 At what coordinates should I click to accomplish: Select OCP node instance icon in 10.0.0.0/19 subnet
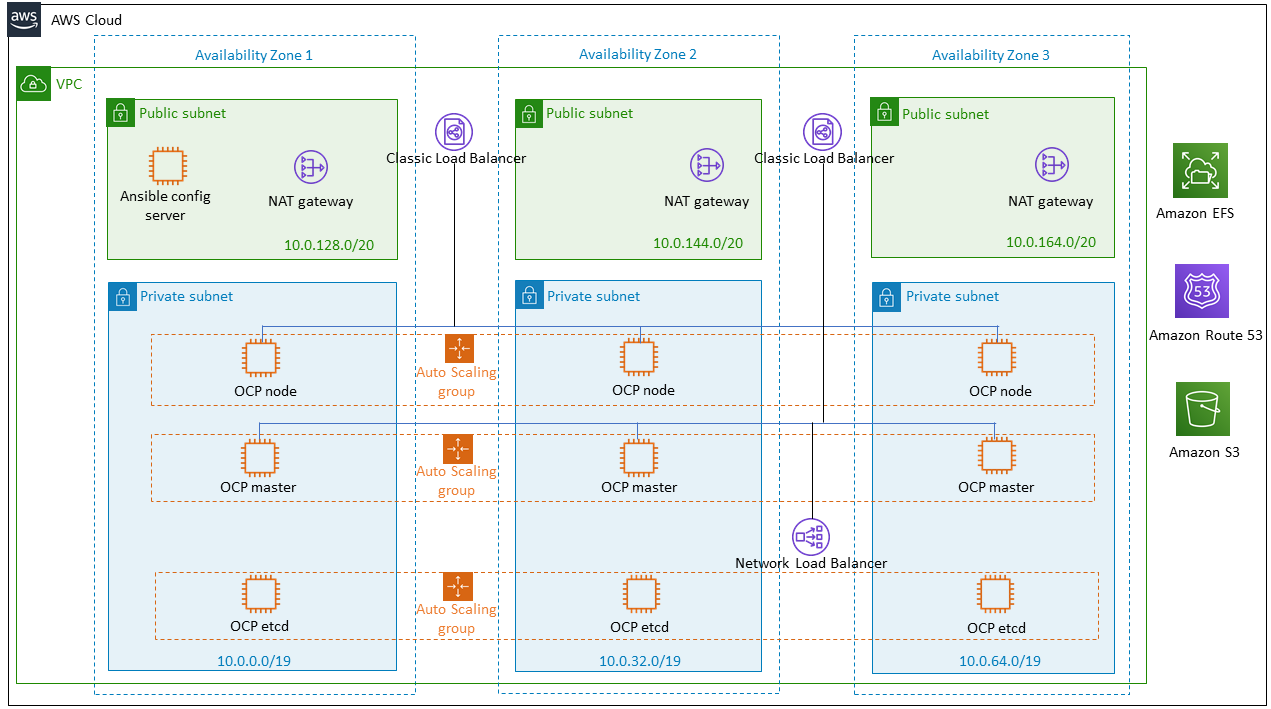261,358
